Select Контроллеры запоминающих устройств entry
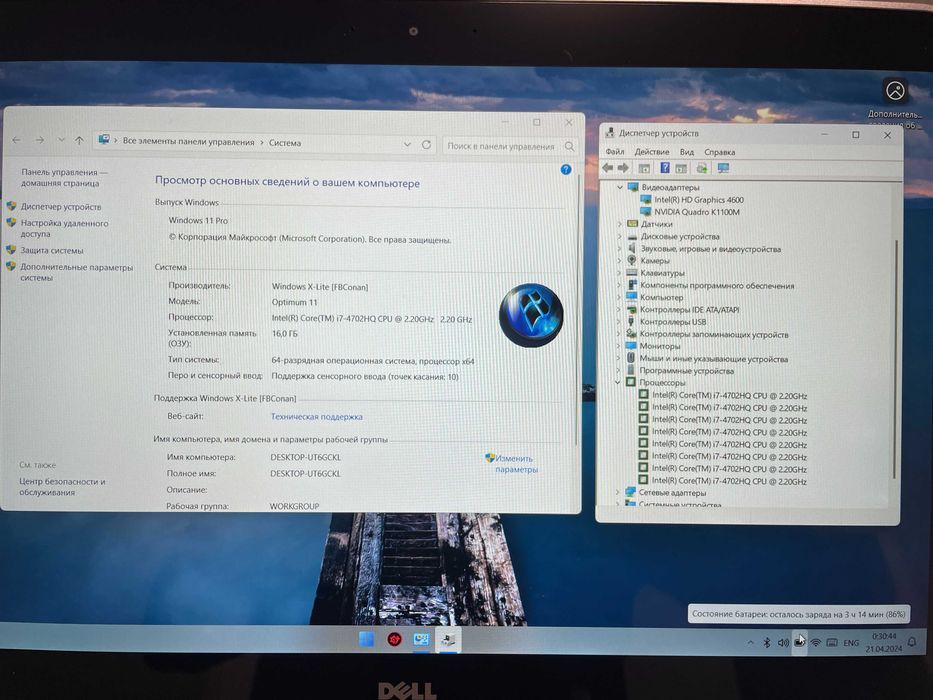This screenshot has width=933, height=700. coord(713,335)
